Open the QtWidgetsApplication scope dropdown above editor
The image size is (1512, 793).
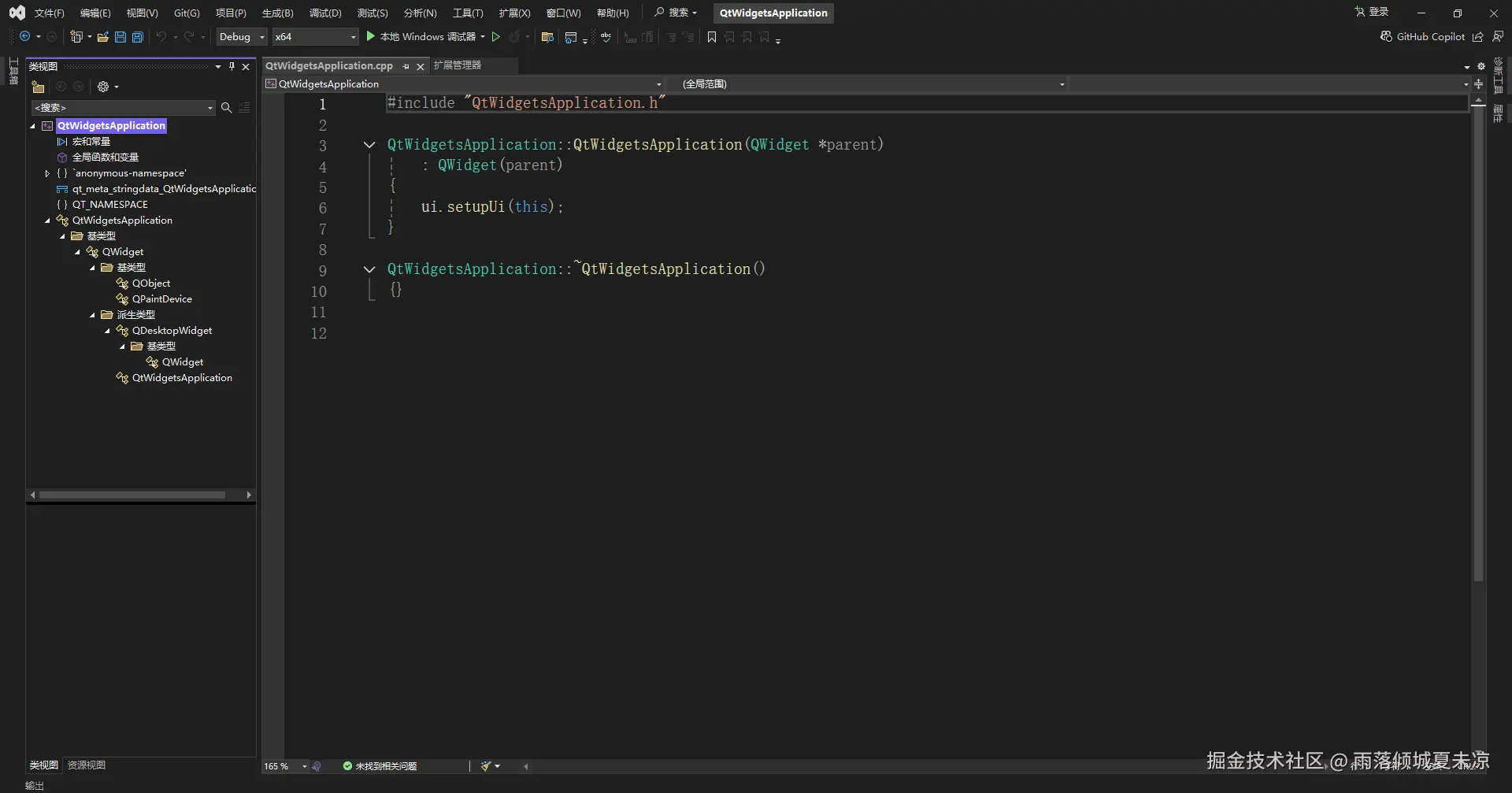tap(464, 84)
